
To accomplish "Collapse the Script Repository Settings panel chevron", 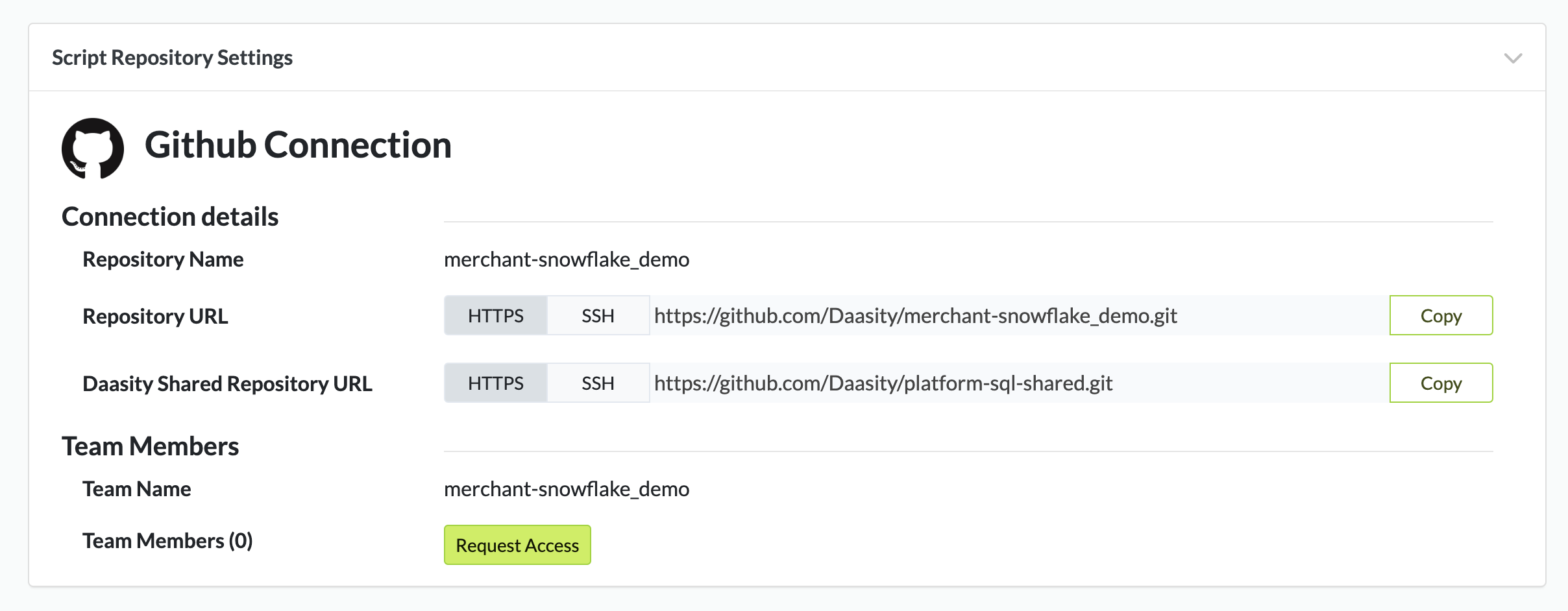I will coord(1513,58).
